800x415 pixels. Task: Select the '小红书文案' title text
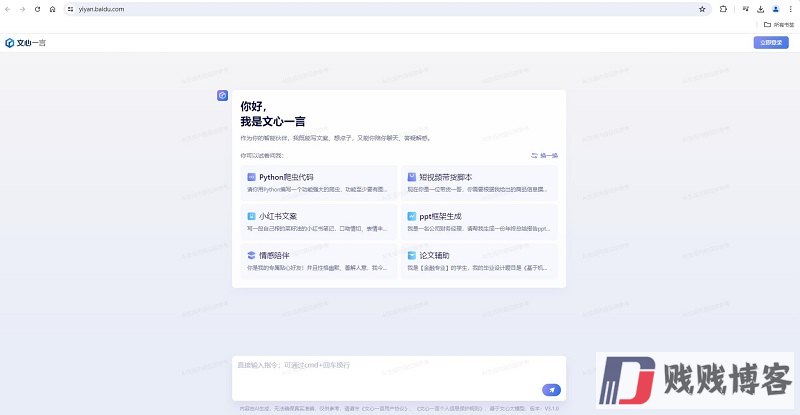click(x=278, y=216)
